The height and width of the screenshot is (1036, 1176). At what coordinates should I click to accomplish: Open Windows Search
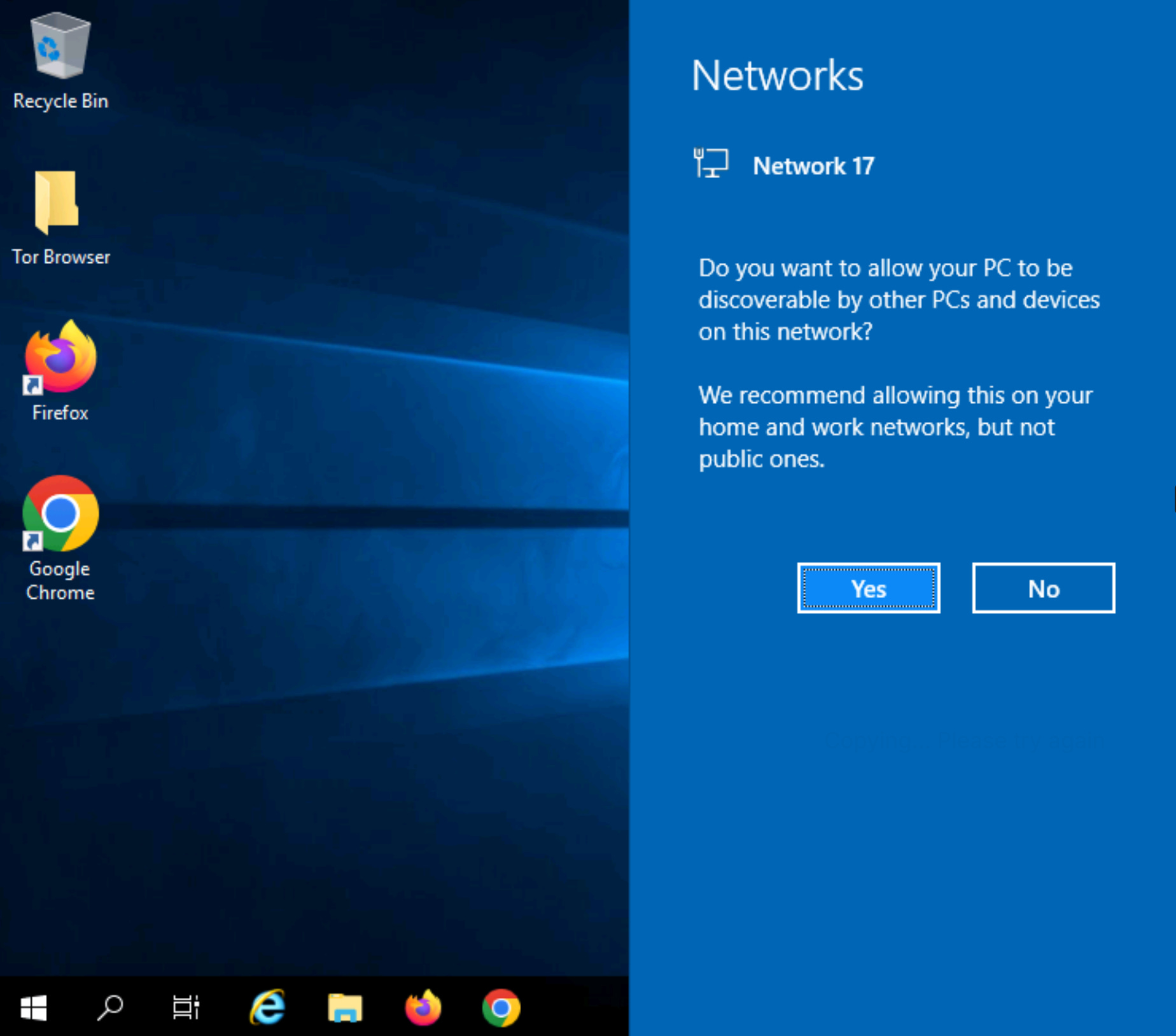coord(109,1007)
